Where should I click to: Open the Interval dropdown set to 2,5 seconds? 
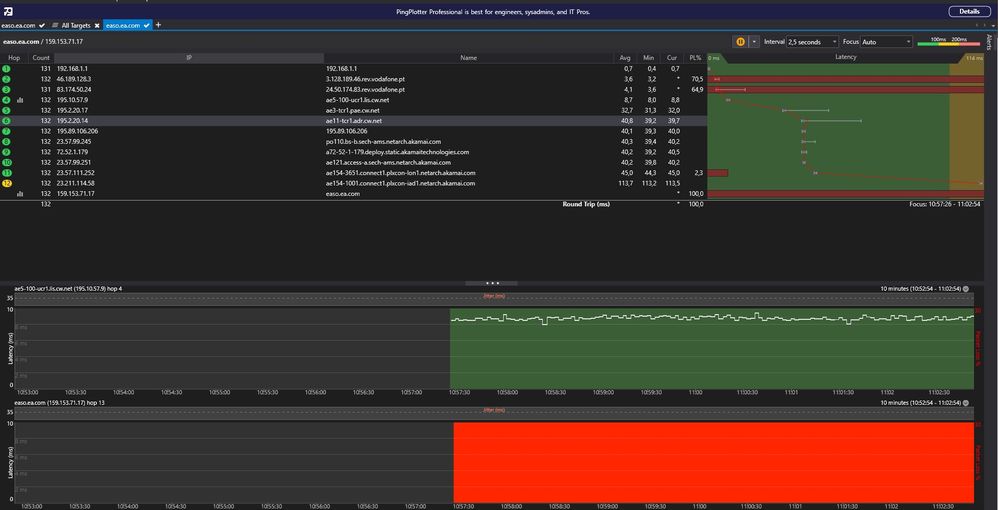(x=812, y=42)
